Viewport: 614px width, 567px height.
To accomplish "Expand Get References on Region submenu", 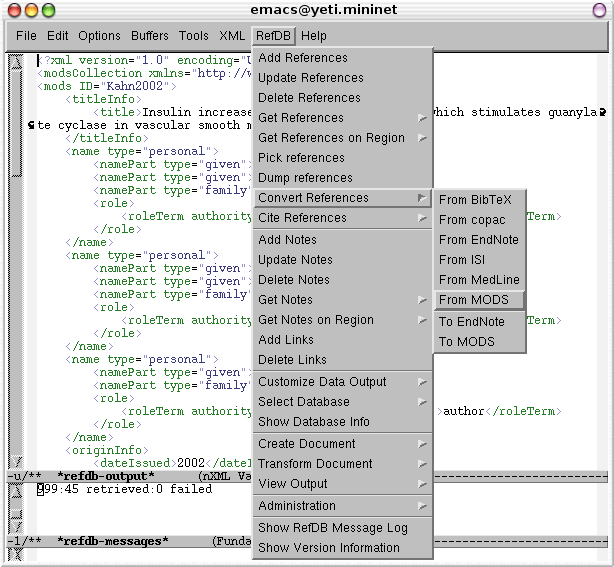I will pyautogui.click(x=343, y=137).
